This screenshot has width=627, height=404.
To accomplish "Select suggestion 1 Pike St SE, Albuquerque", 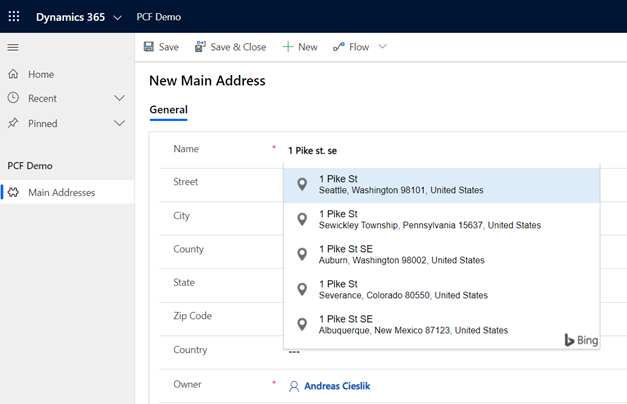I will click(x=441, y=324).
